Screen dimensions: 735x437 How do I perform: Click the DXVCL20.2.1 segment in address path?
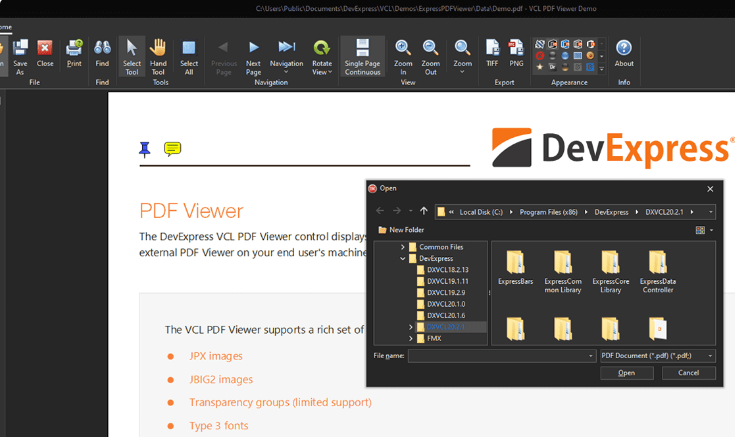click(664, 212)
